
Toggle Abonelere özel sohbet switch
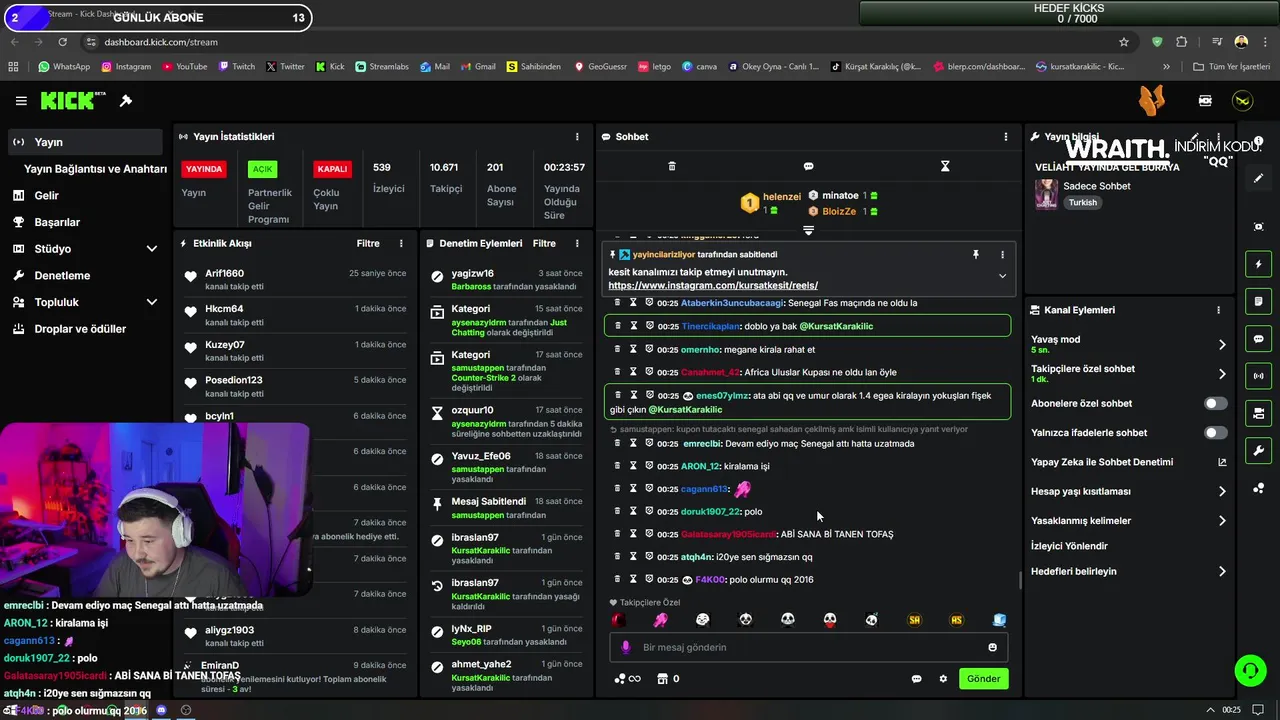tap(1215, 404)
